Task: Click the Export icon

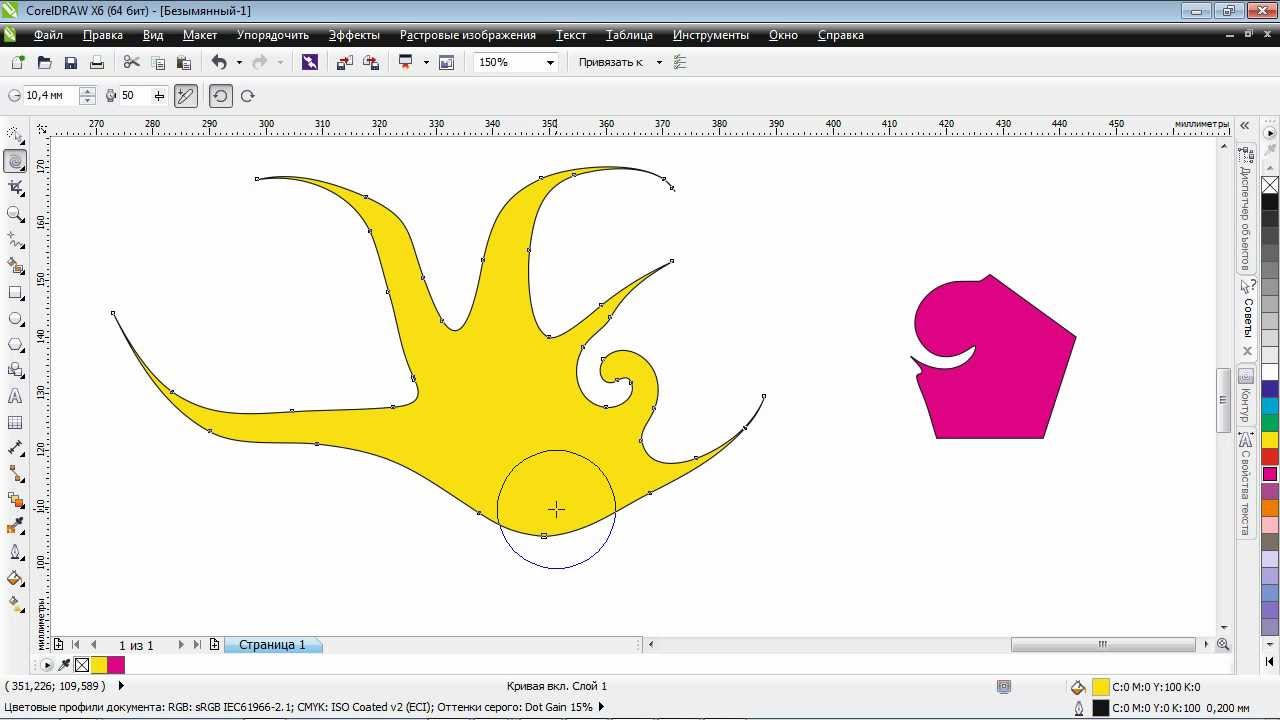Action: pyautogui.click(x=371, y=62)
